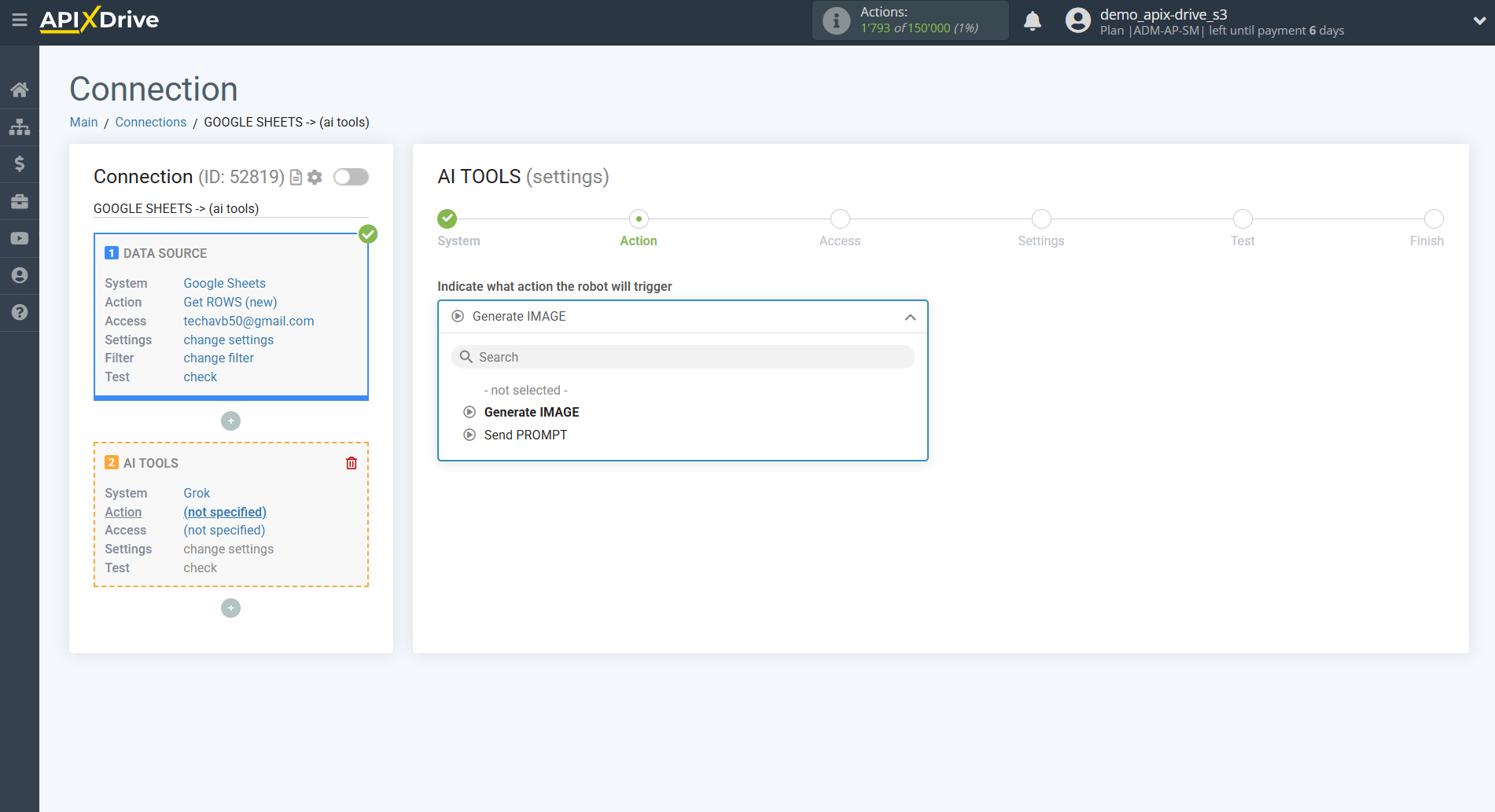Click the help question mark icon
The image size is (1495, 812).
[20, 312]
